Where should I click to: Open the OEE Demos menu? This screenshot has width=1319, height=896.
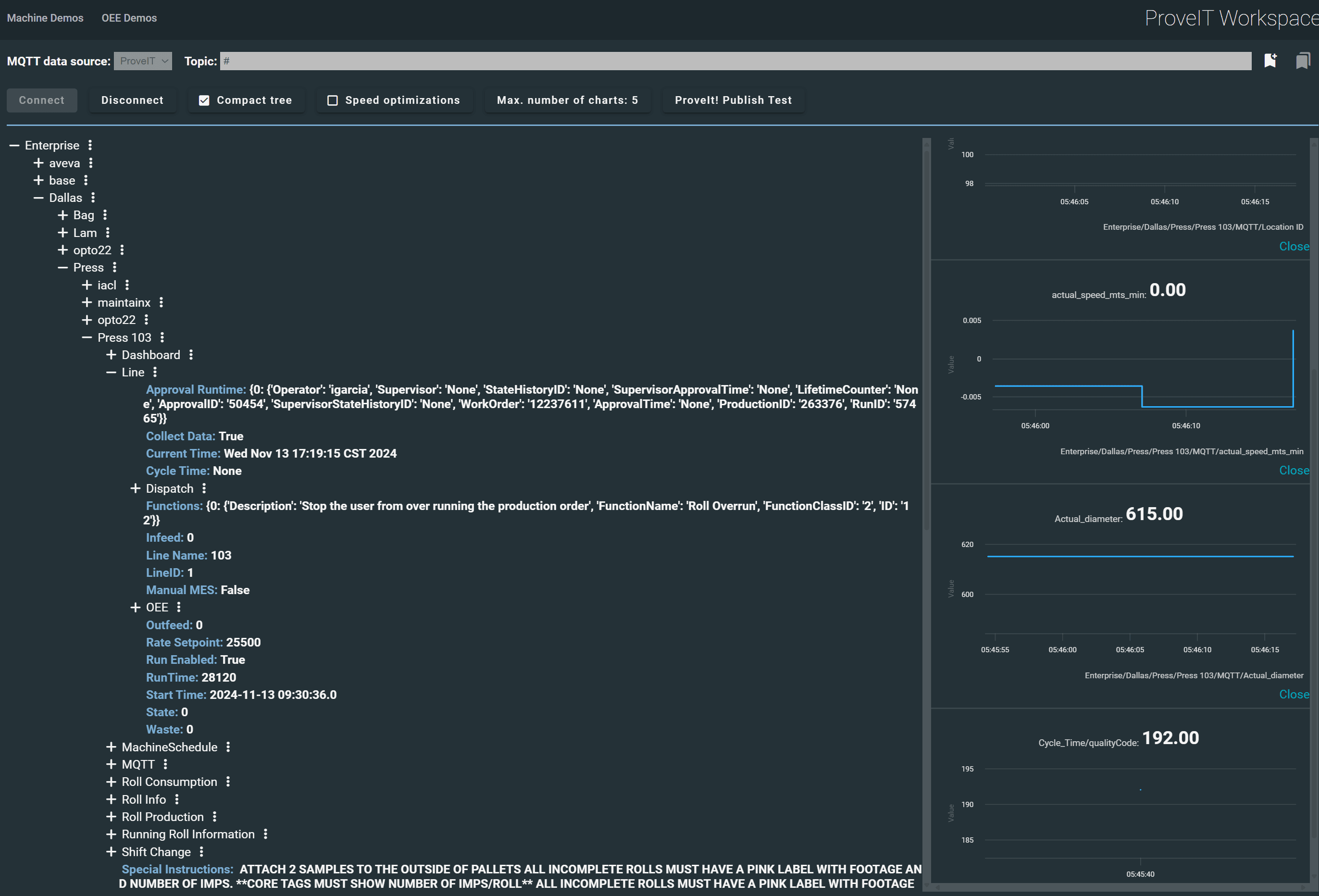tap(129, 18)
